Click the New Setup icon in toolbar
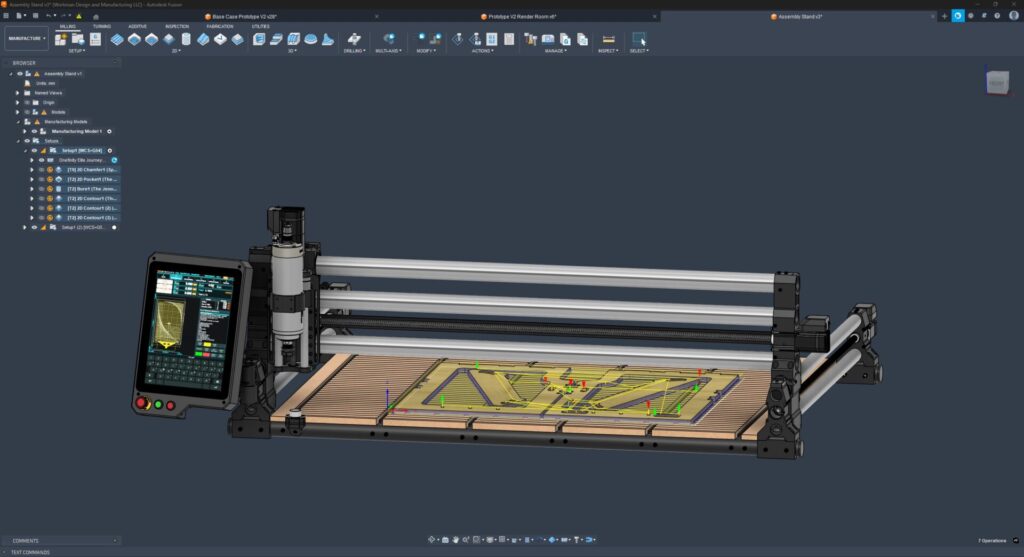 click(x=61, y=39)
